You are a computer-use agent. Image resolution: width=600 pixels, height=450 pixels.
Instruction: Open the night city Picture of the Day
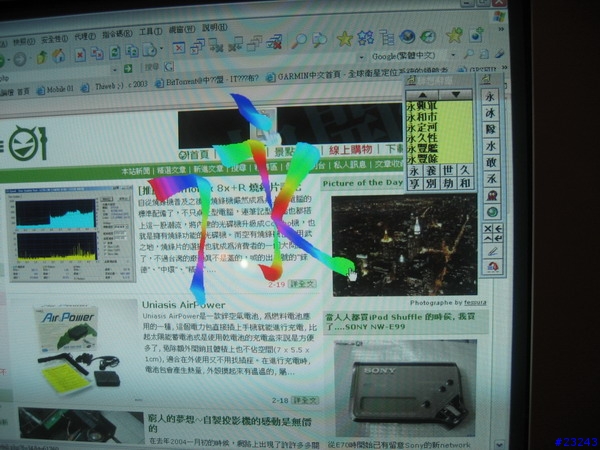405,245
